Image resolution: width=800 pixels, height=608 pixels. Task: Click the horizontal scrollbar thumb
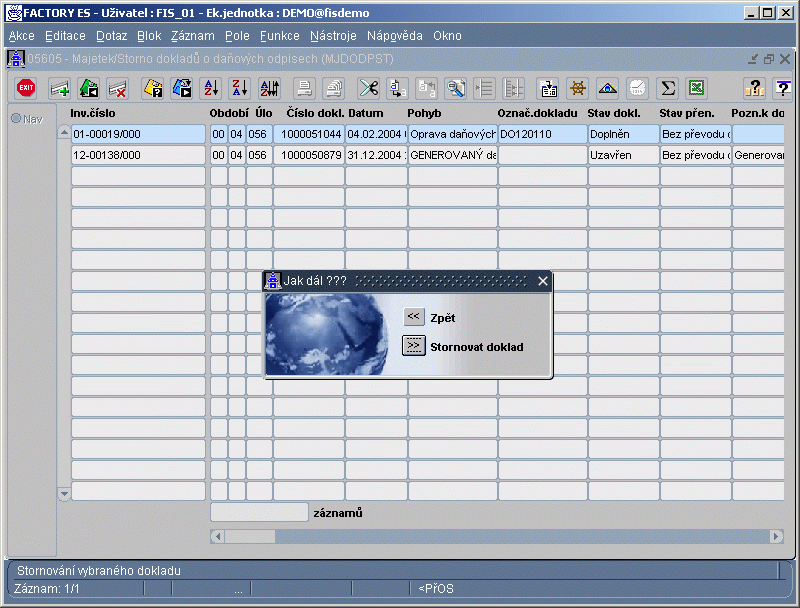coord(250,536)
